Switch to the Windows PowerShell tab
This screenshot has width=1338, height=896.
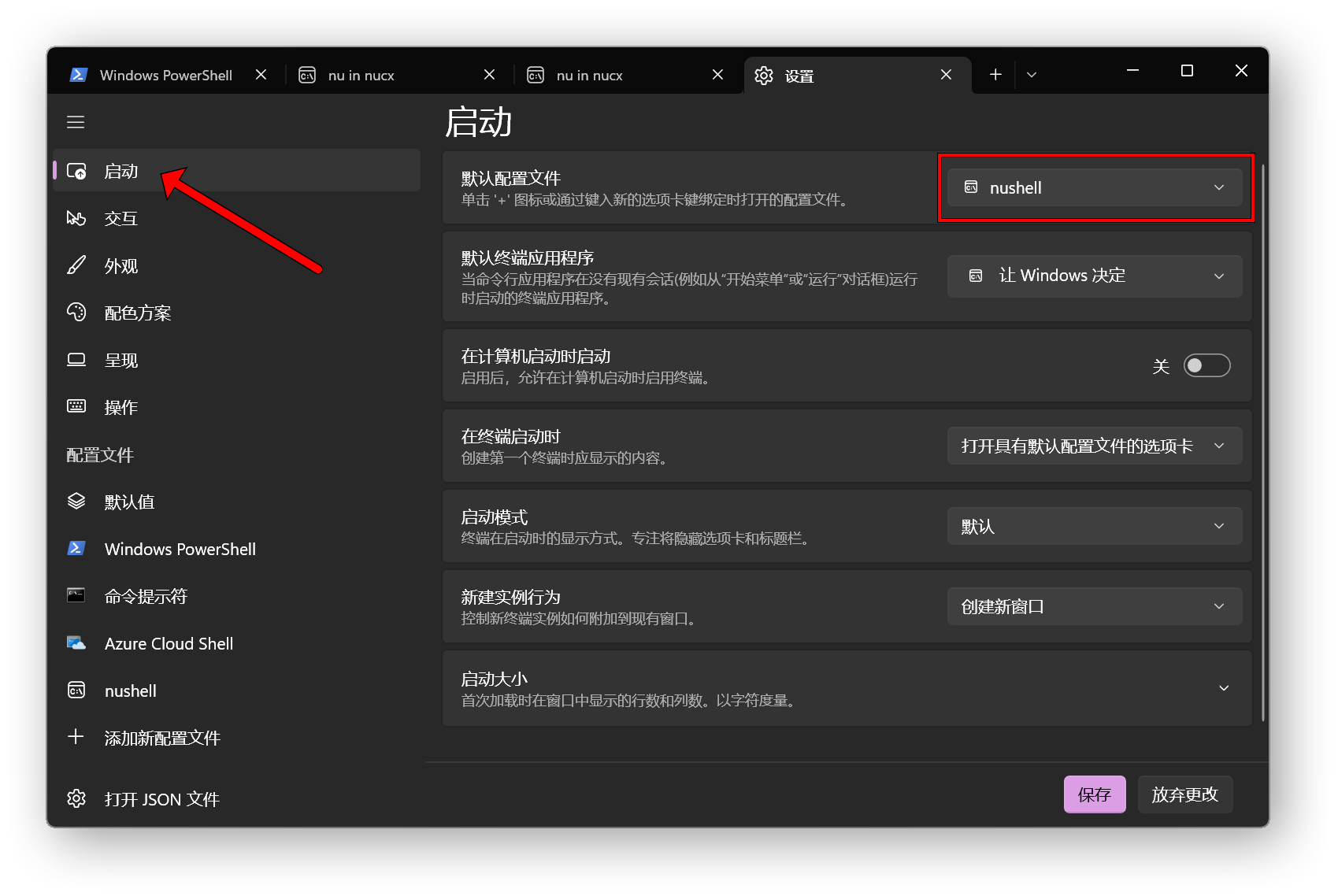(x=166, y=75)
